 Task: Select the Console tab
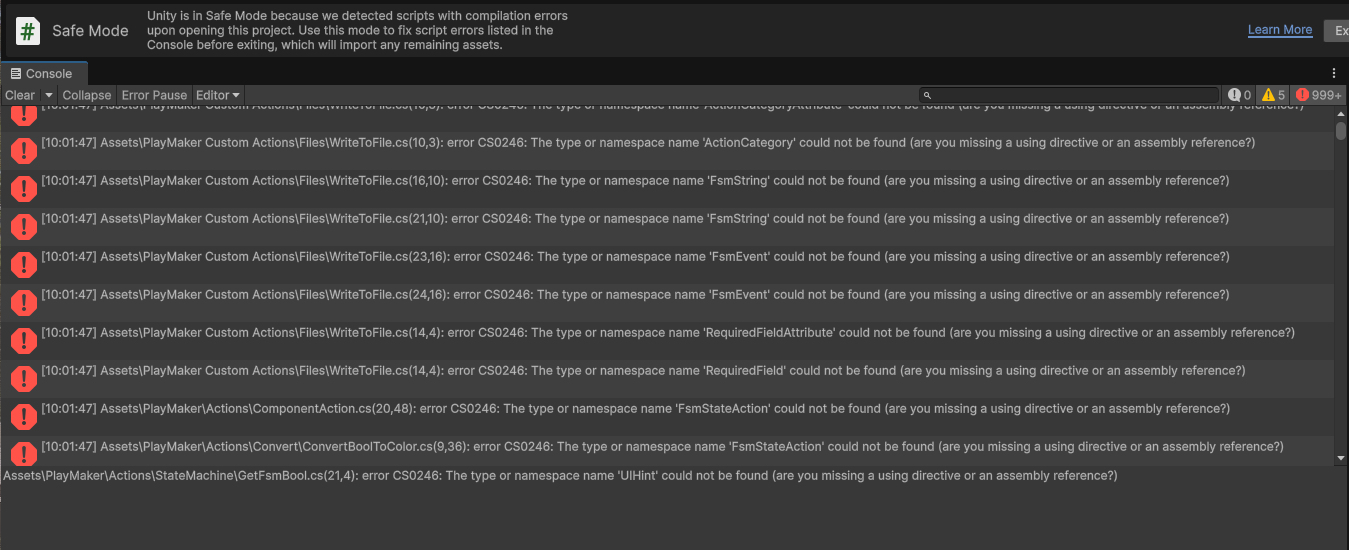tap(43, 73)
